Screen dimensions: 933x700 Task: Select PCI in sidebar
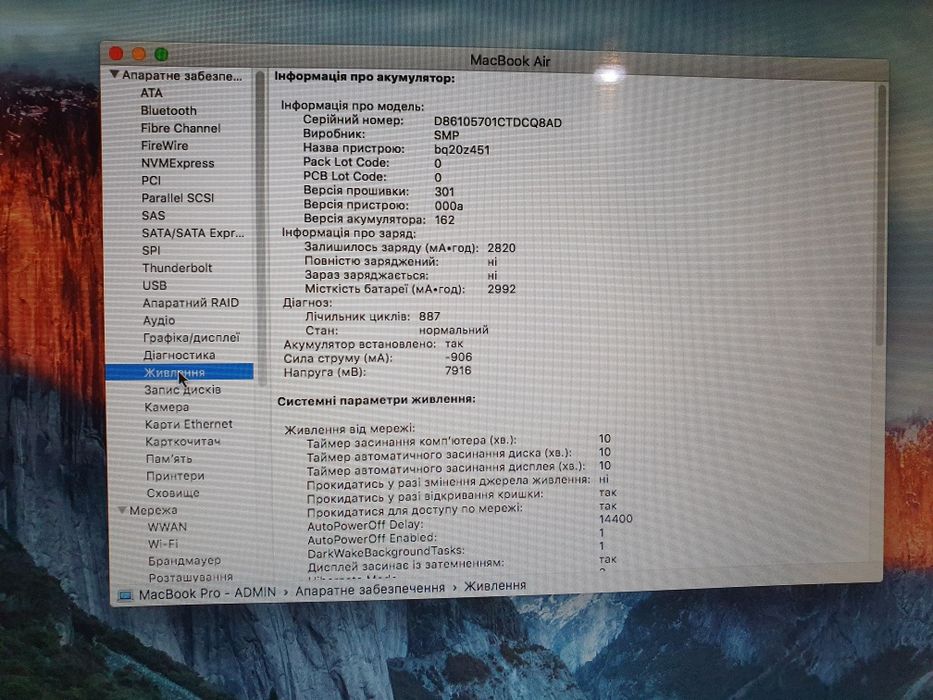(x=151, y=180)
